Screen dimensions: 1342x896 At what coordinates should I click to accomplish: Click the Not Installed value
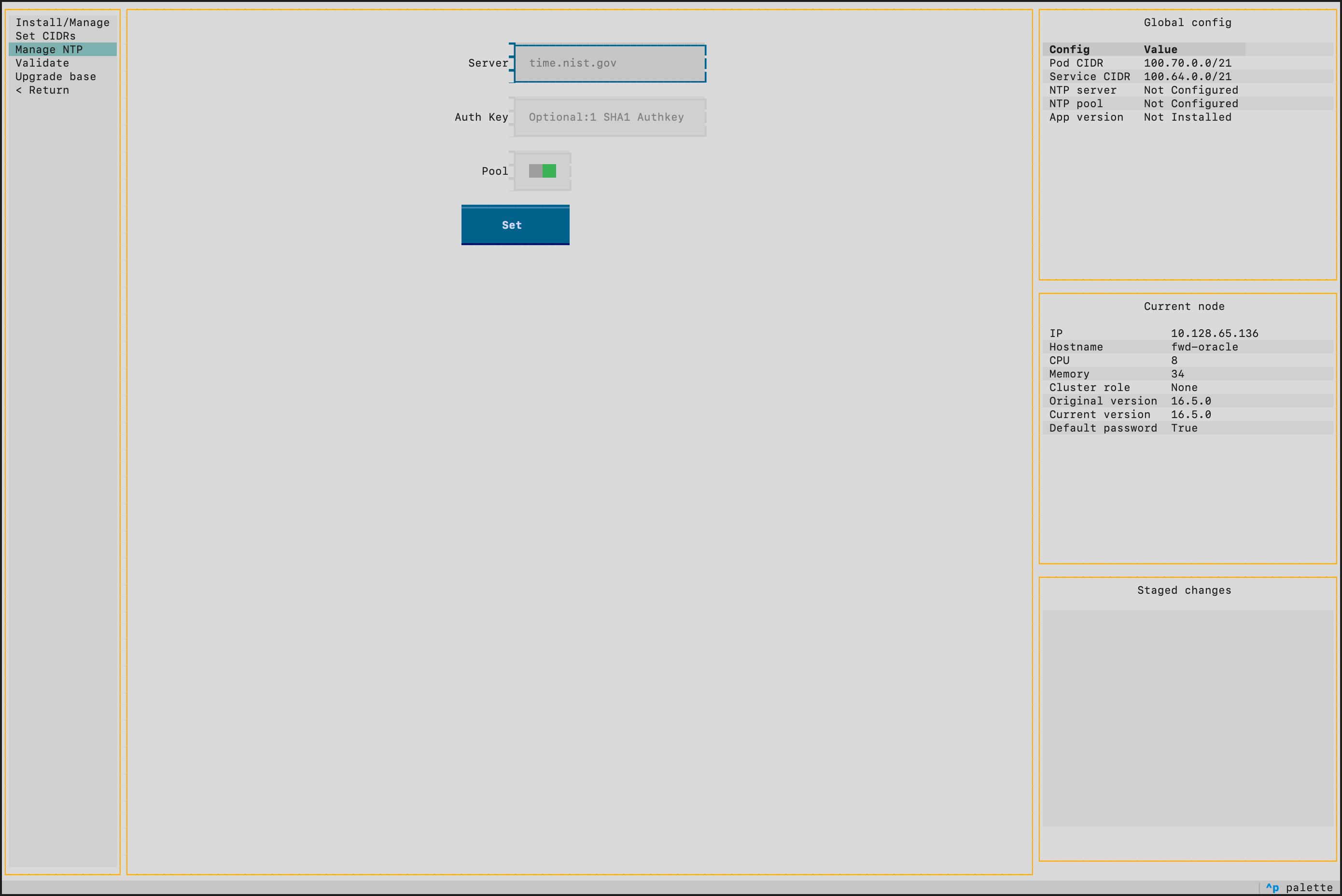tap(1187, 117)
